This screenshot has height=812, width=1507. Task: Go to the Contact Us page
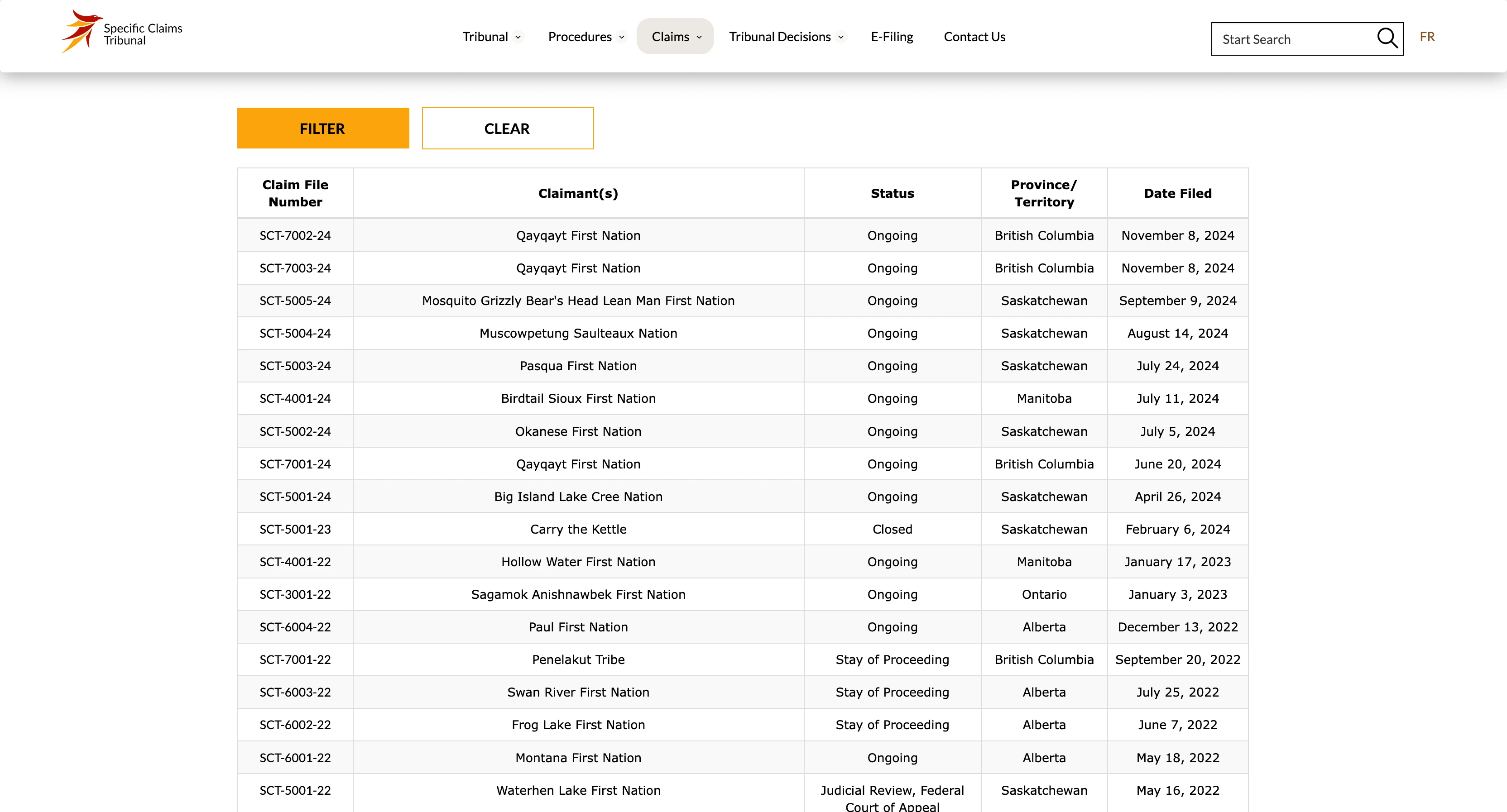(x=974, y=37)
